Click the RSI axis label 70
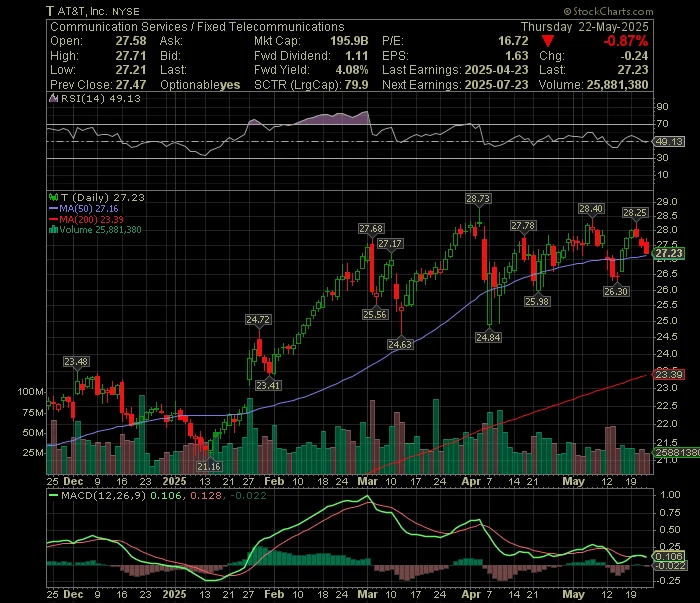This screenshot has height=603, width=700. [662, 124]
